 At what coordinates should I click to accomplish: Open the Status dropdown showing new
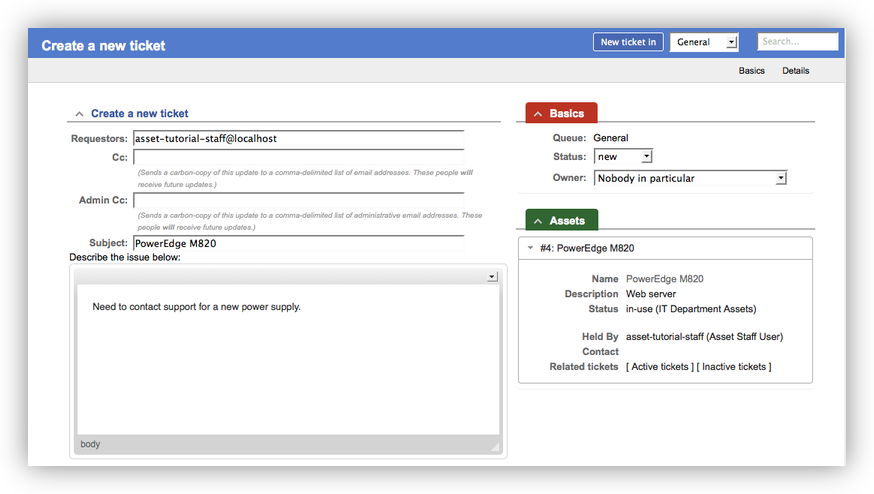coord(623,157)
